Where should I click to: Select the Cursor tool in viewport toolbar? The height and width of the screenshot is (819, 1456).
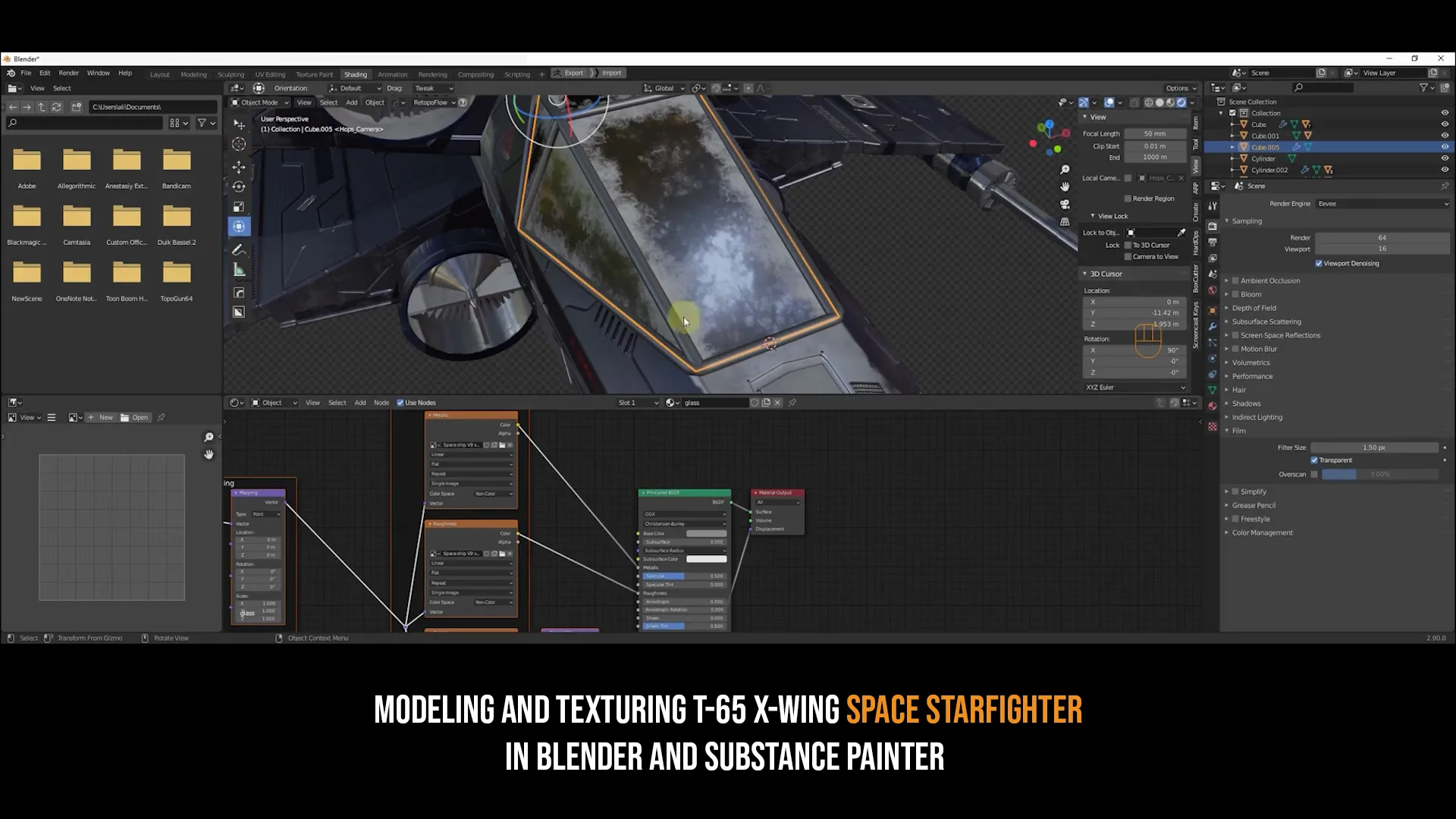239,144
